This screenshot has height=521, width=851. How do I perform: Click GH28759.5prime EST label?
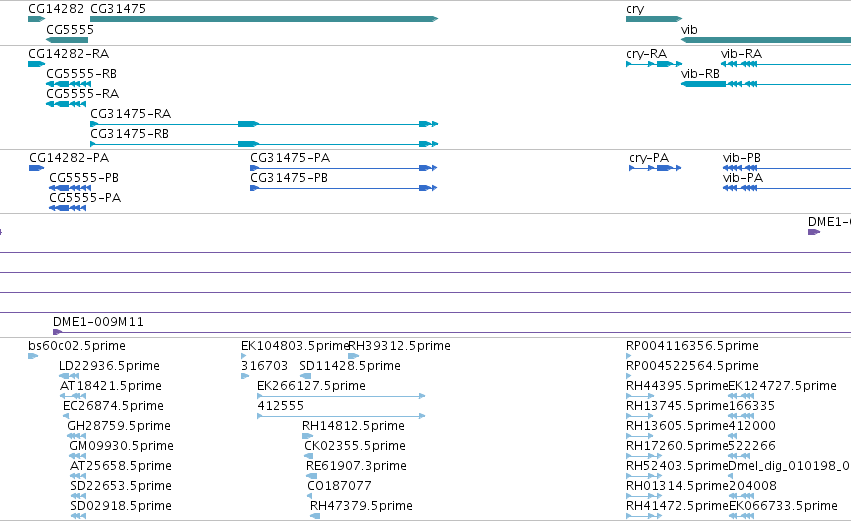[119, 426]
